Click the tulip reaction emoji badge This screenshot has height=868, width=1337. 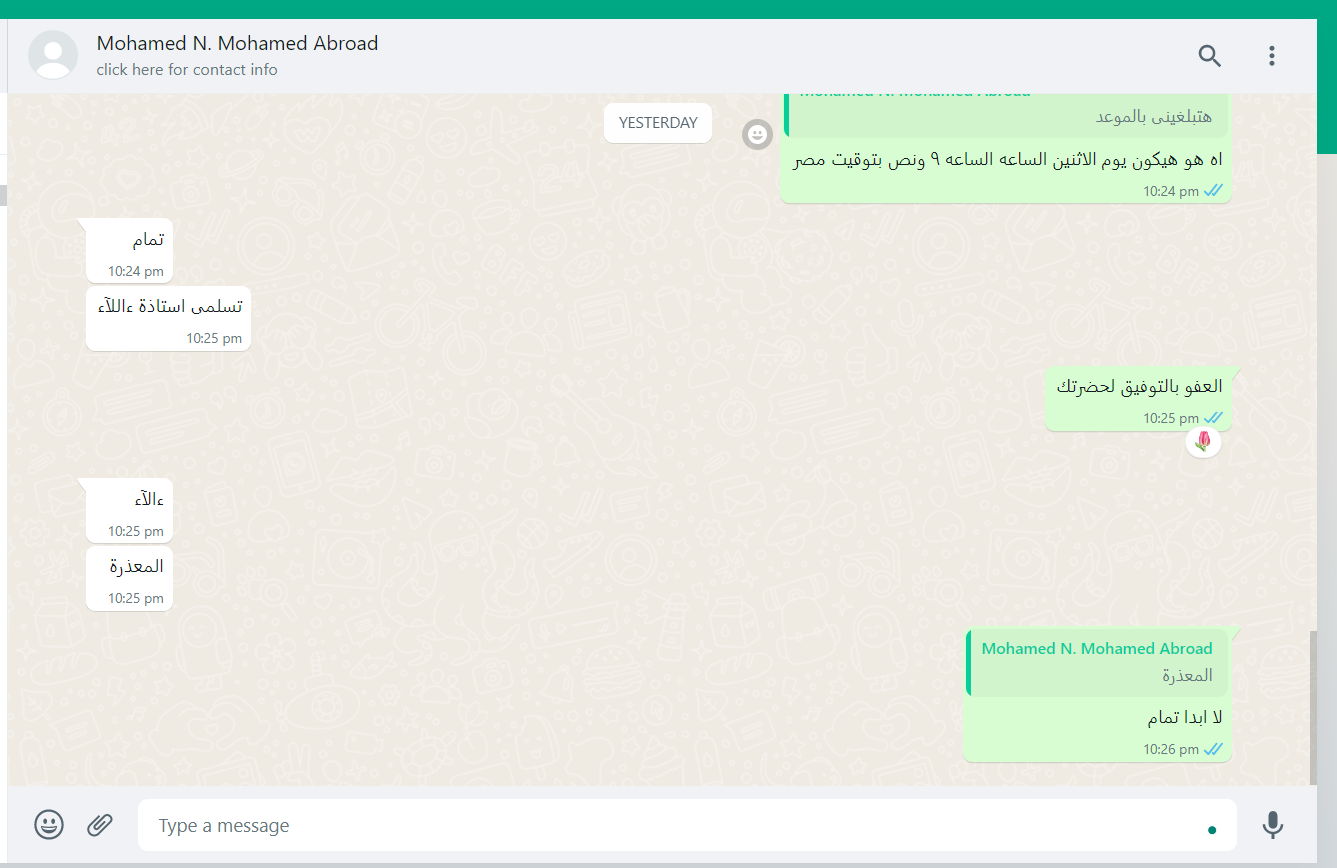(1203, 441)
